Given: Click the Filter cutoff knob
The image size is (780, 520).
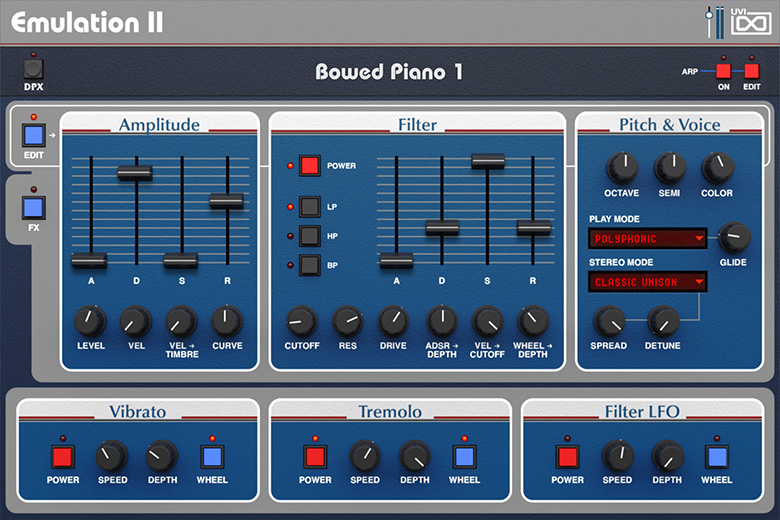Looking at the screenshot, I should pyautogui.click(x=301, y=321).
